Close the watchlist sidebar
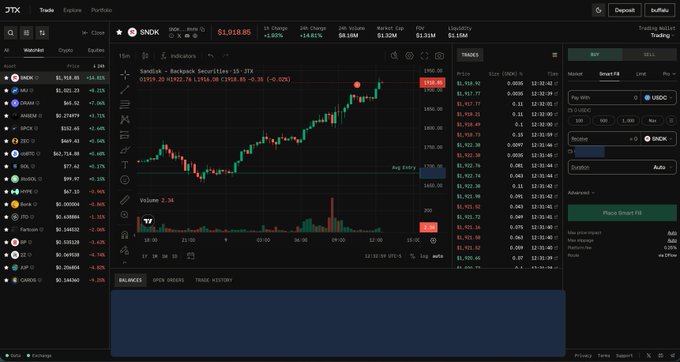 [x=93, y=33]
